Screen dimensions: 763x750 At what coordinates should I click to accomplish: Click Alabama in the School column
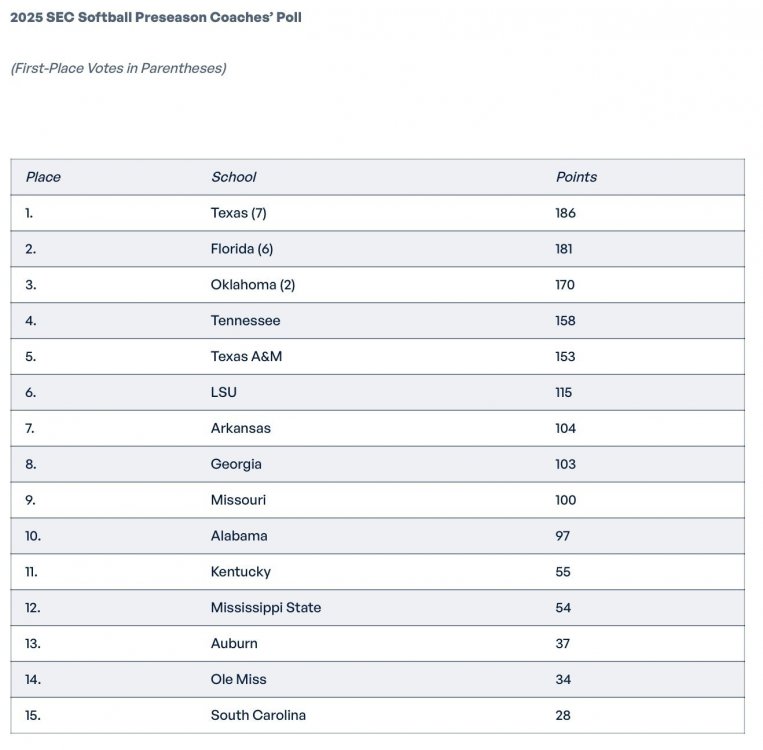click(x=239, y=536)
